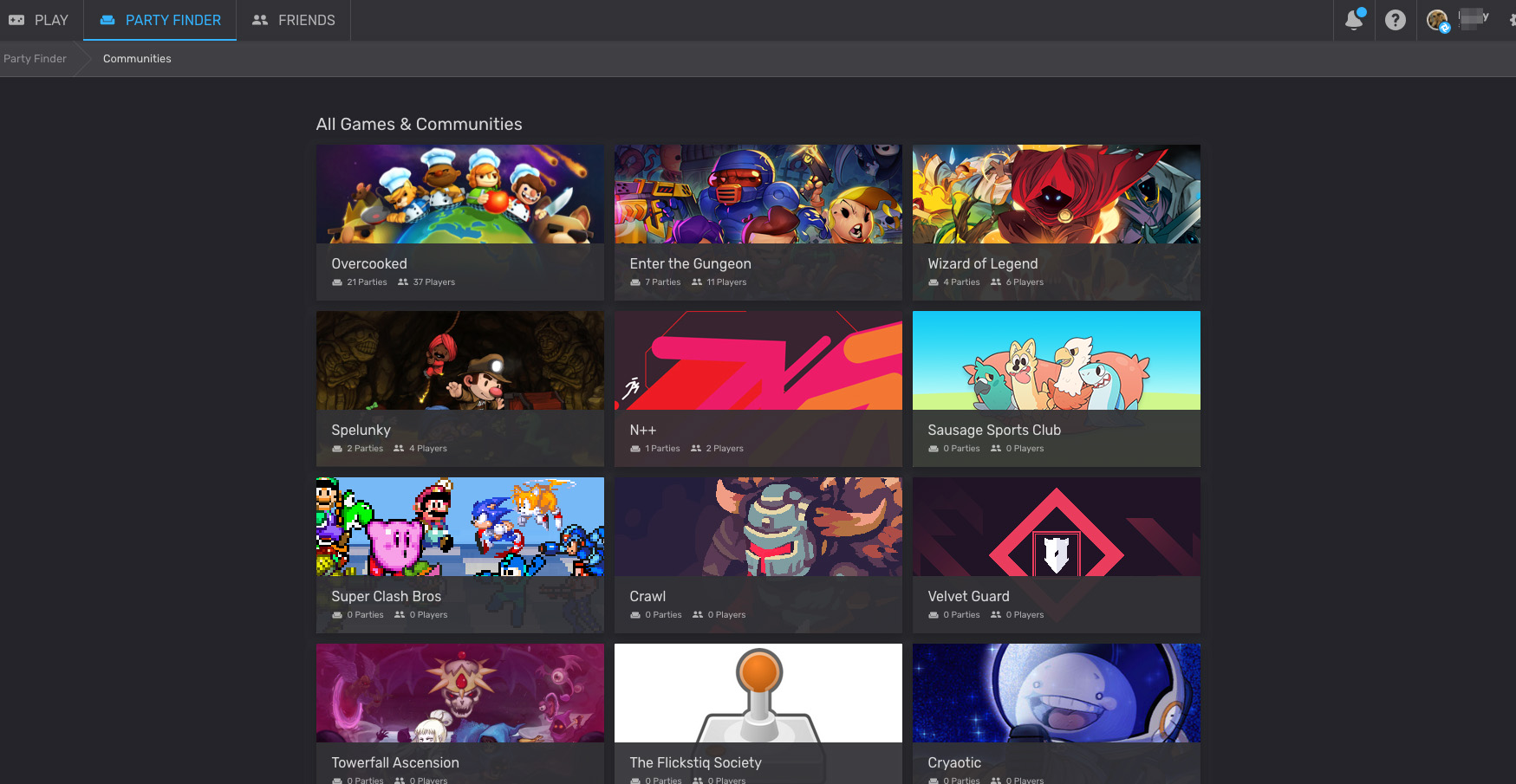This screenshot has height=784, width=1516.
Task: Click the user avatar icon
Action: [x=1437, y=20]
